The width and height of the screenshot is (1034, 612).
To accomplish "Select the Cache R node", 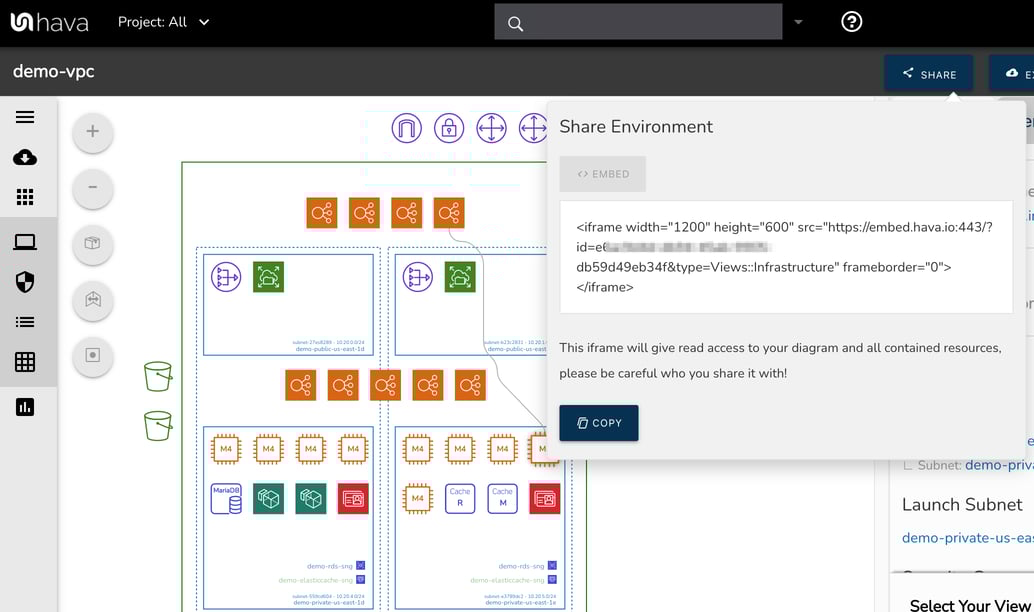I will [460, 498].
